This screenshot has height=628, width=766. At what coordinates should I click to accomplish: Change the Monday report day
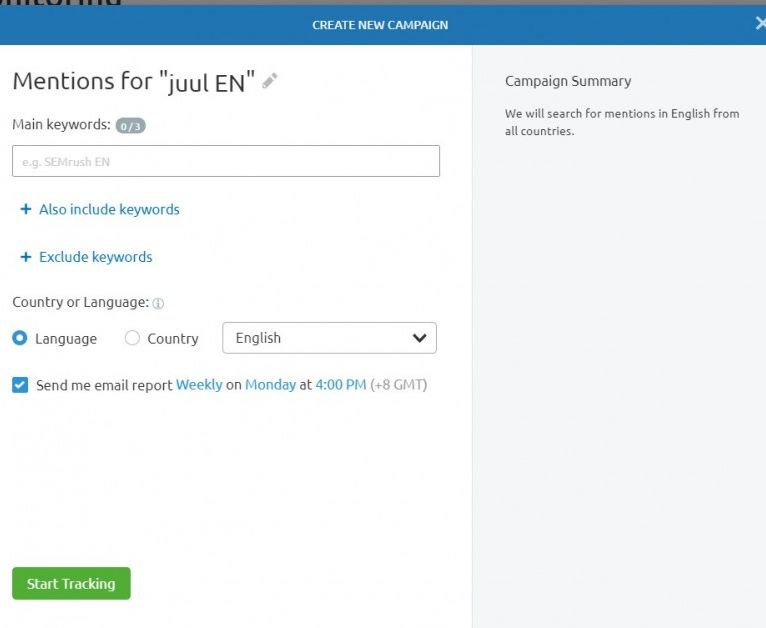coord(270,385)
